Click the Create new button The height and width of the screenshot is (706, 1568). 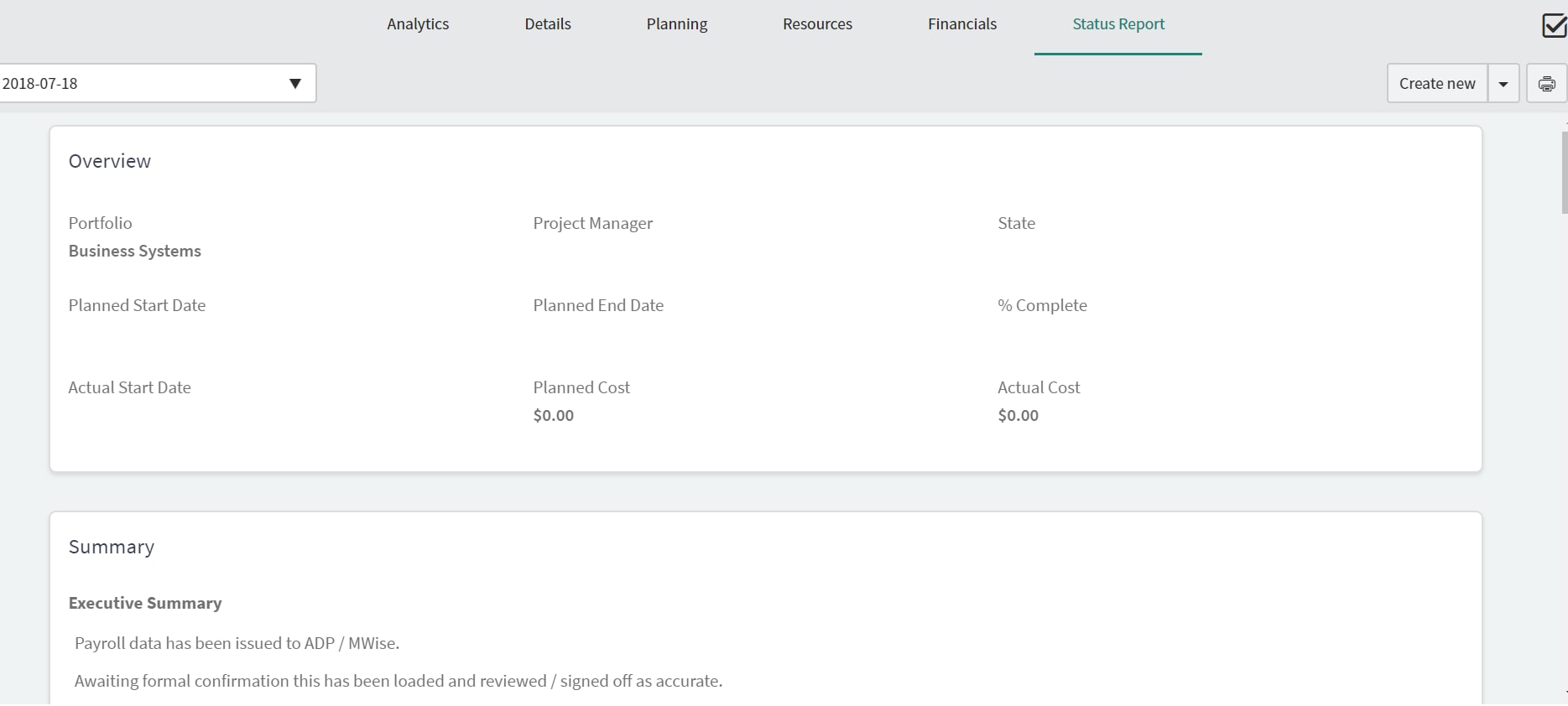click(1437, 84)
